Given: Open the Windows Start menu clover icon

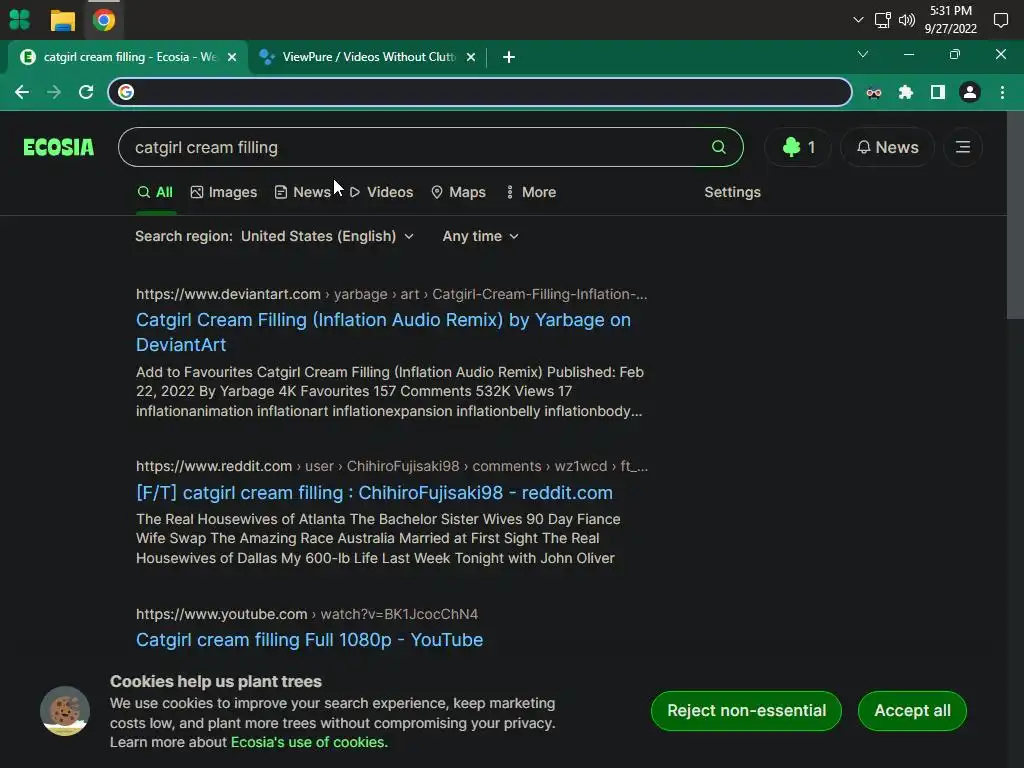Looking at the screenshot, I should tap(20, 20).
